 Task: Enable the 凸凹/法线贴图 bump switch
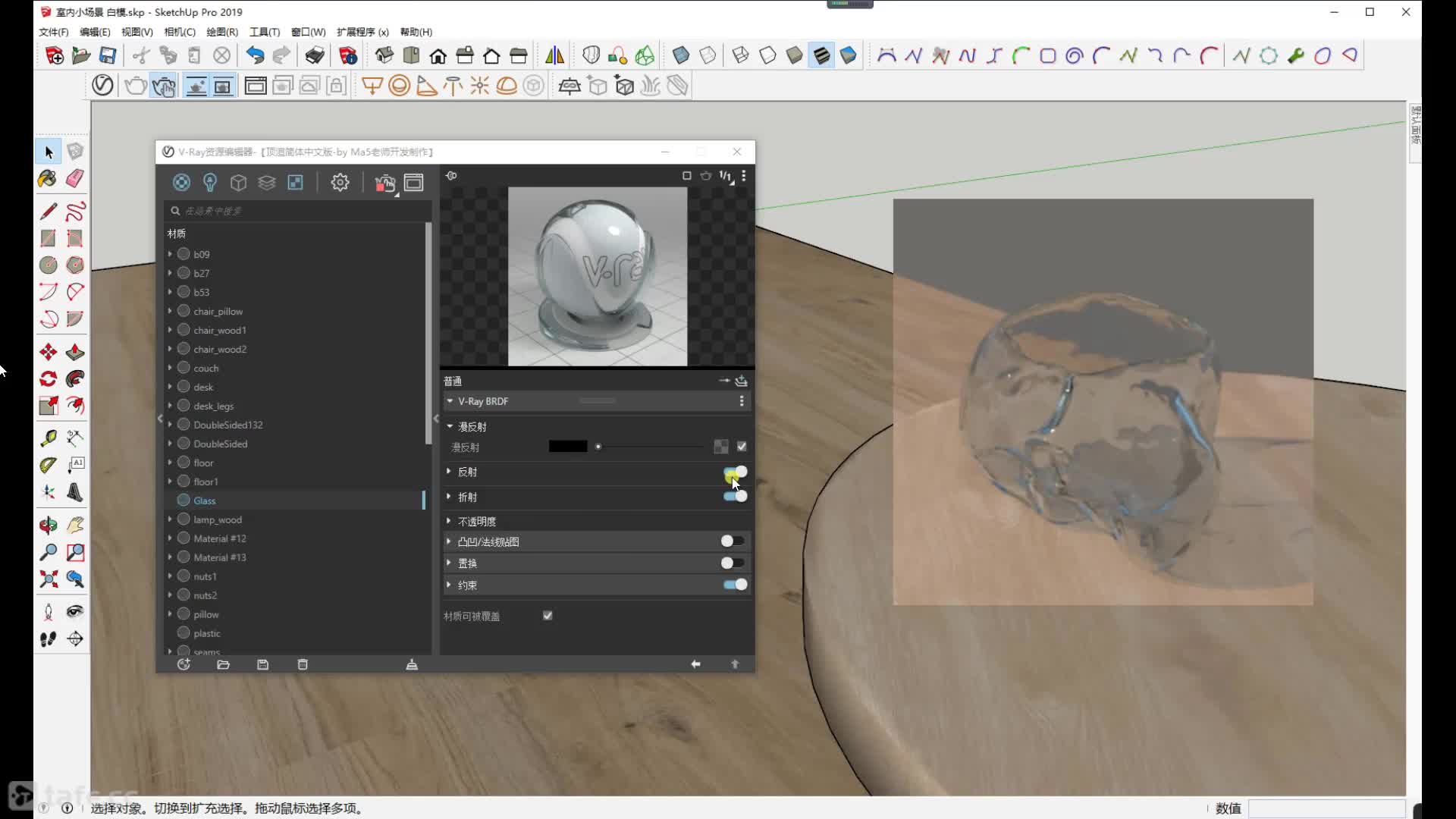[733, 541]
